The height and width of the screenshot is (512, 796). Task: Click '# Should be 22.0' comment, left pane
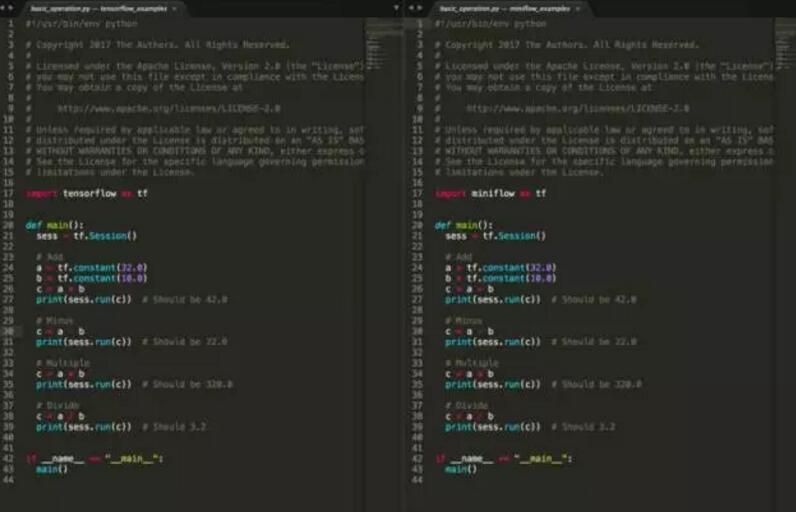click(x=185, y=342)
